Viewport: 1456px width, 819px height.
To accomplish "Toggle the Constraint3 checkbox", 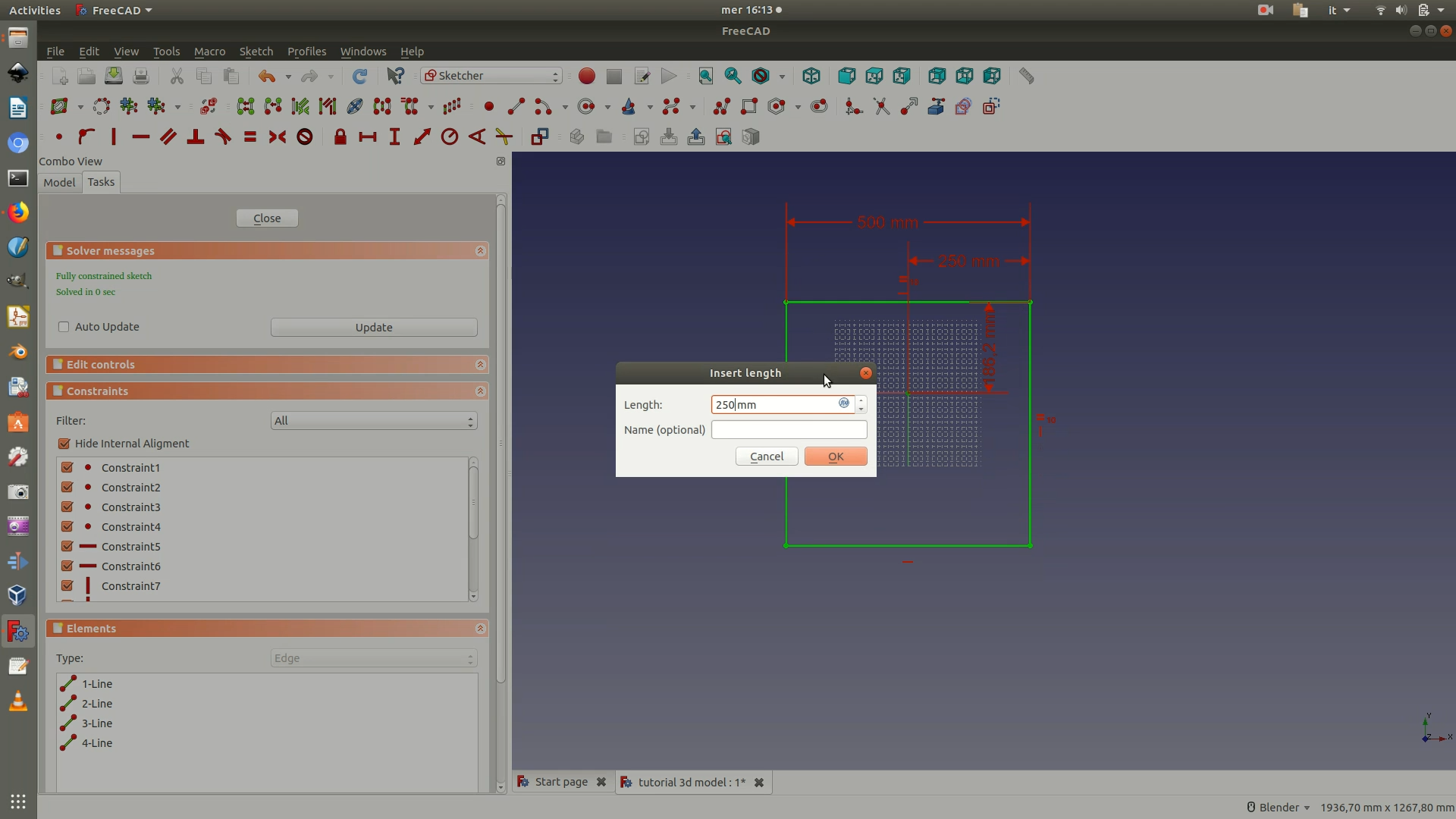I will pyautogui.click(x=67, y=507).
